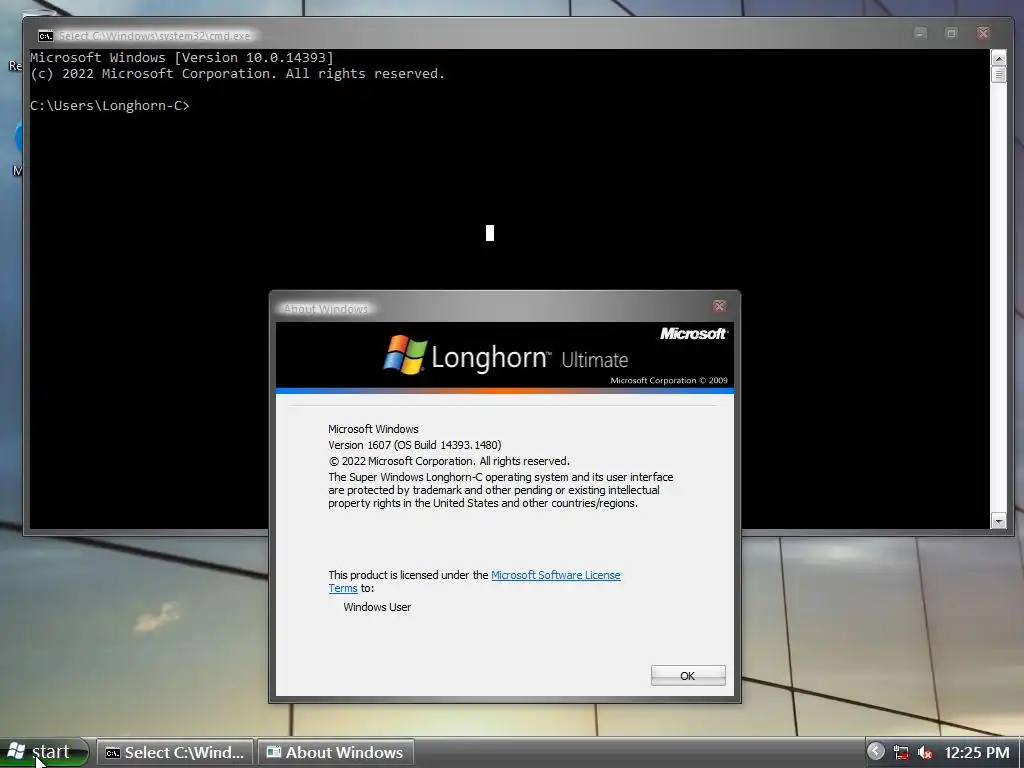The width and height of the screenshot is (1024, 768).
Task: Minimize the cmd.exe window
Action: coord(920,33)
